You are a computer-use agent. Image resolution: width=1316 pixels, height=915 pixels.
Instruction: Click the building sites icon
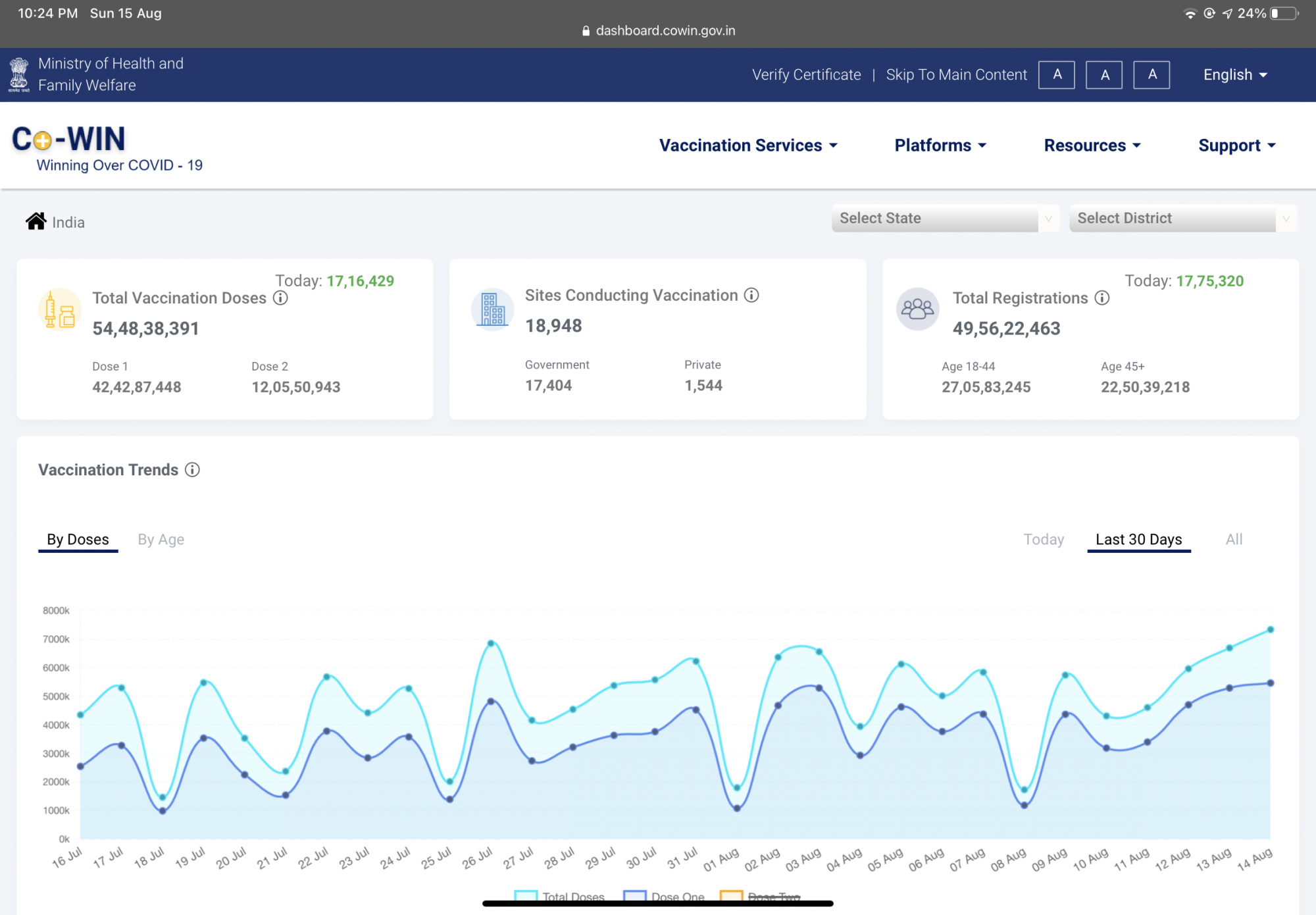click(x=492, y=309)
